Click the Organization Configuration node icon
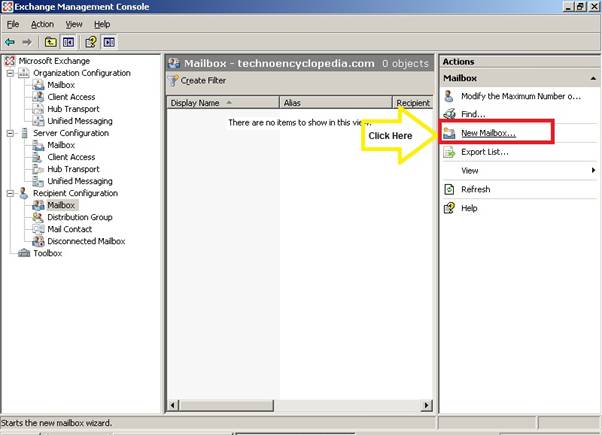 pyautogui.click(x=24, y=73)
